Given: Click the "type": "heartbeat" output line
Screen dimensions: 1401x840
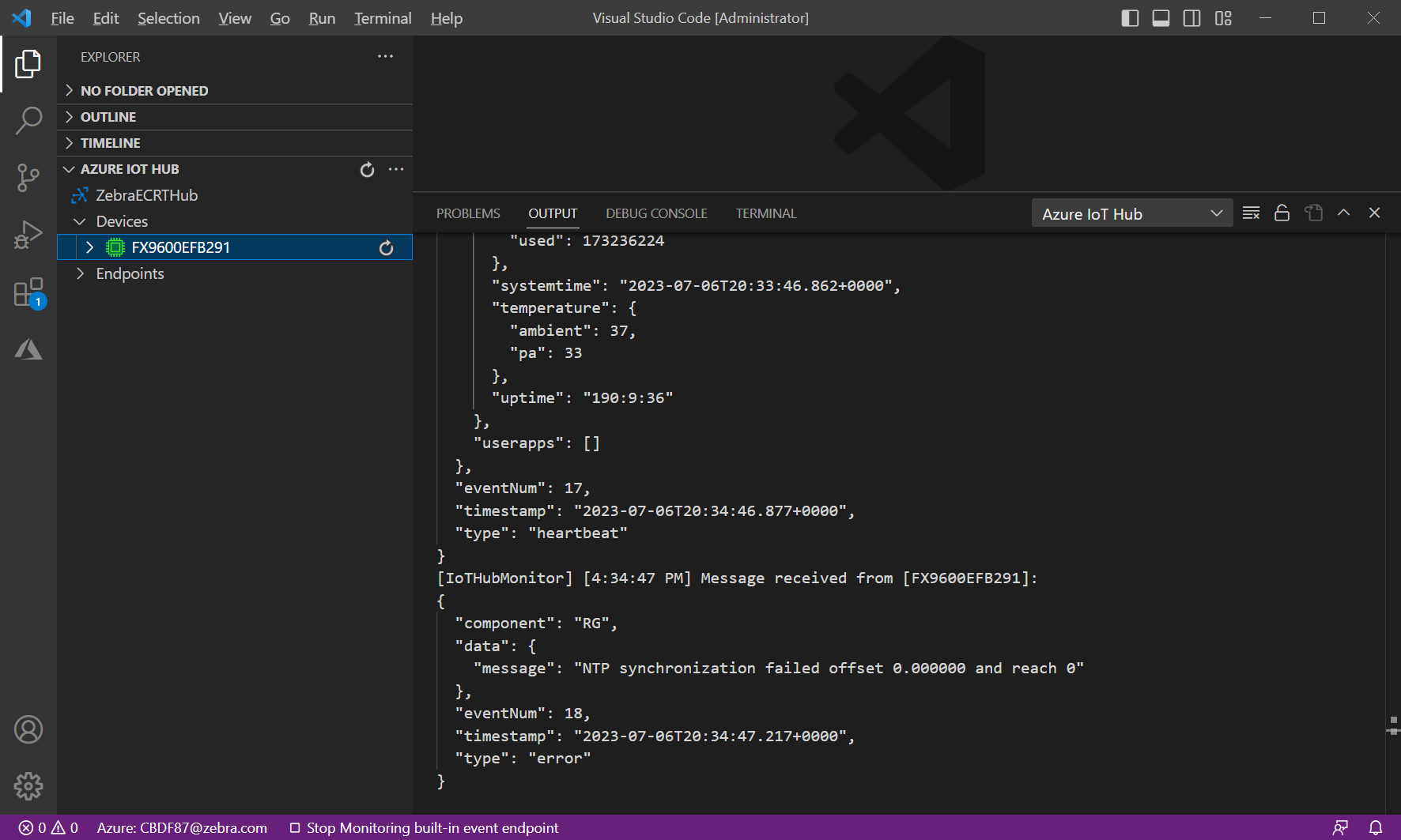Looking at the screenshot, I should coord(541,533).
